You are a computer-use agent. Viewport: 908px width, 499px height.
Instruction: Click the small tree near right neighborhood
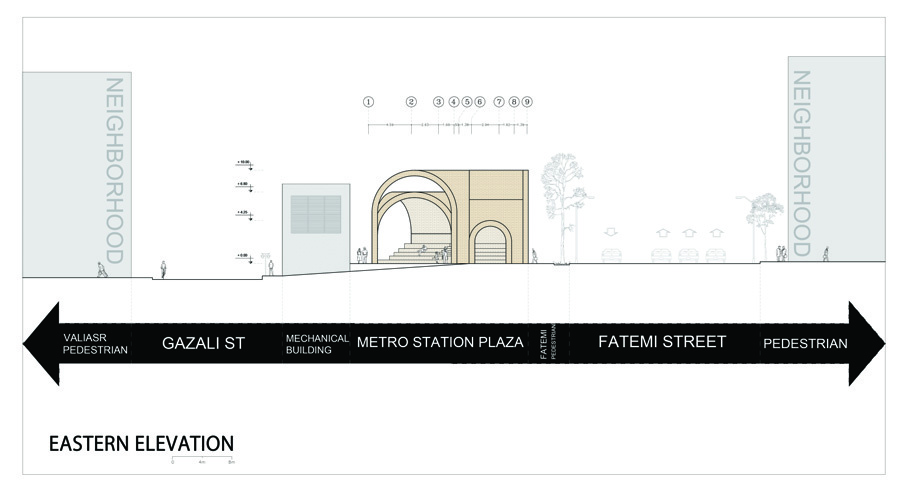click(764, 226)
